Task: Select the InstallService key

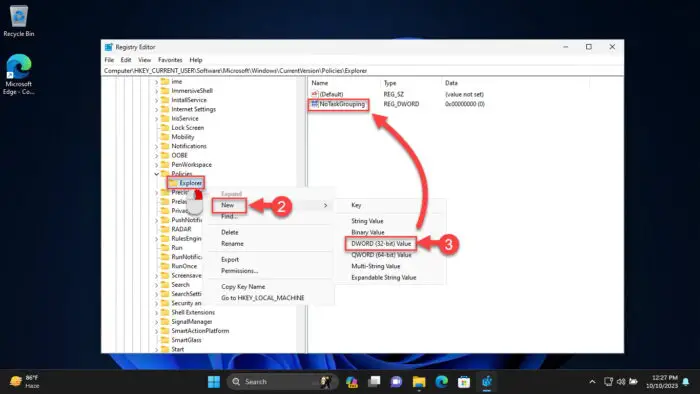Action: (x=189, y=100)
